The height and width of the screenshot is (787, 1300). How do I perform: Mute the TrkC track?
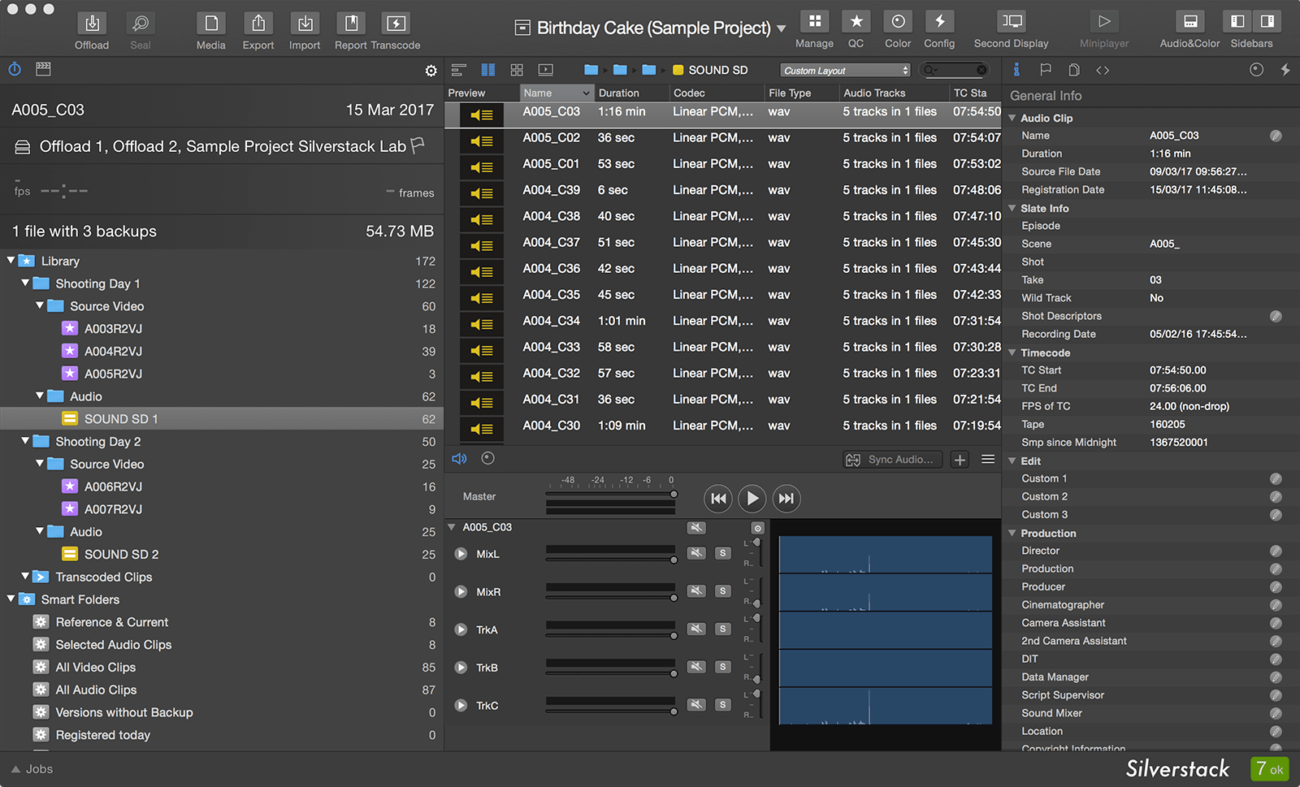click(696, 705)
